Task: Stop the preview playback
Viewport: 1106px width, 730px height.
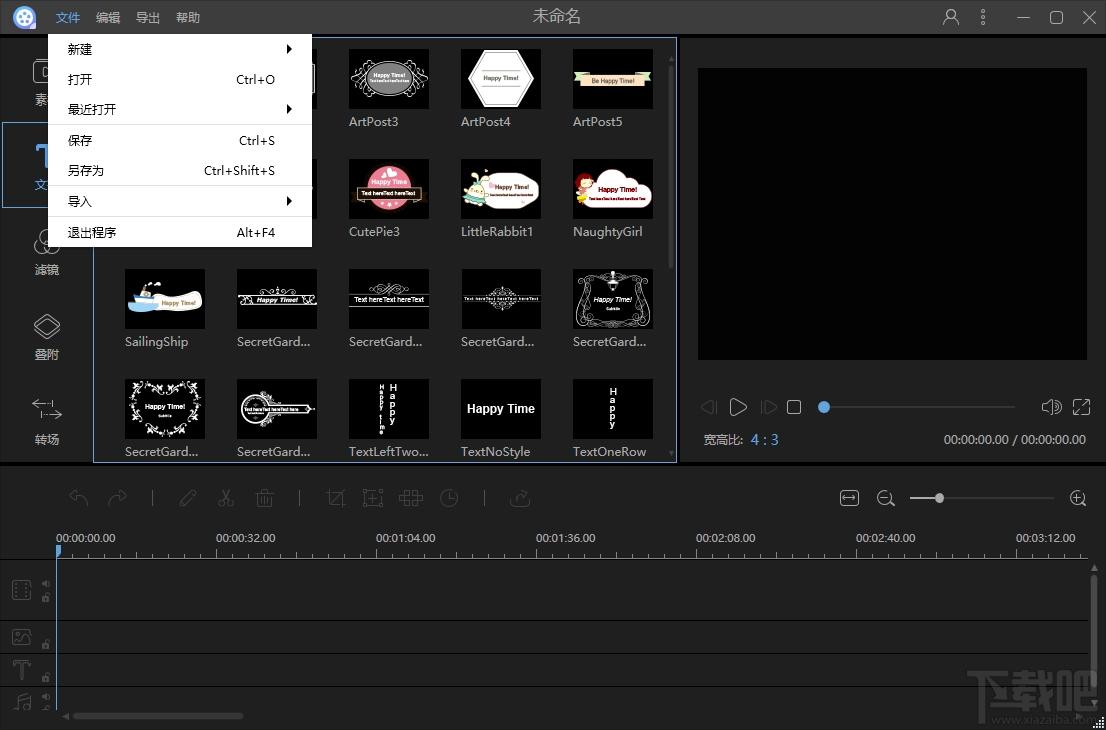Action: click(x=794, y=407)
